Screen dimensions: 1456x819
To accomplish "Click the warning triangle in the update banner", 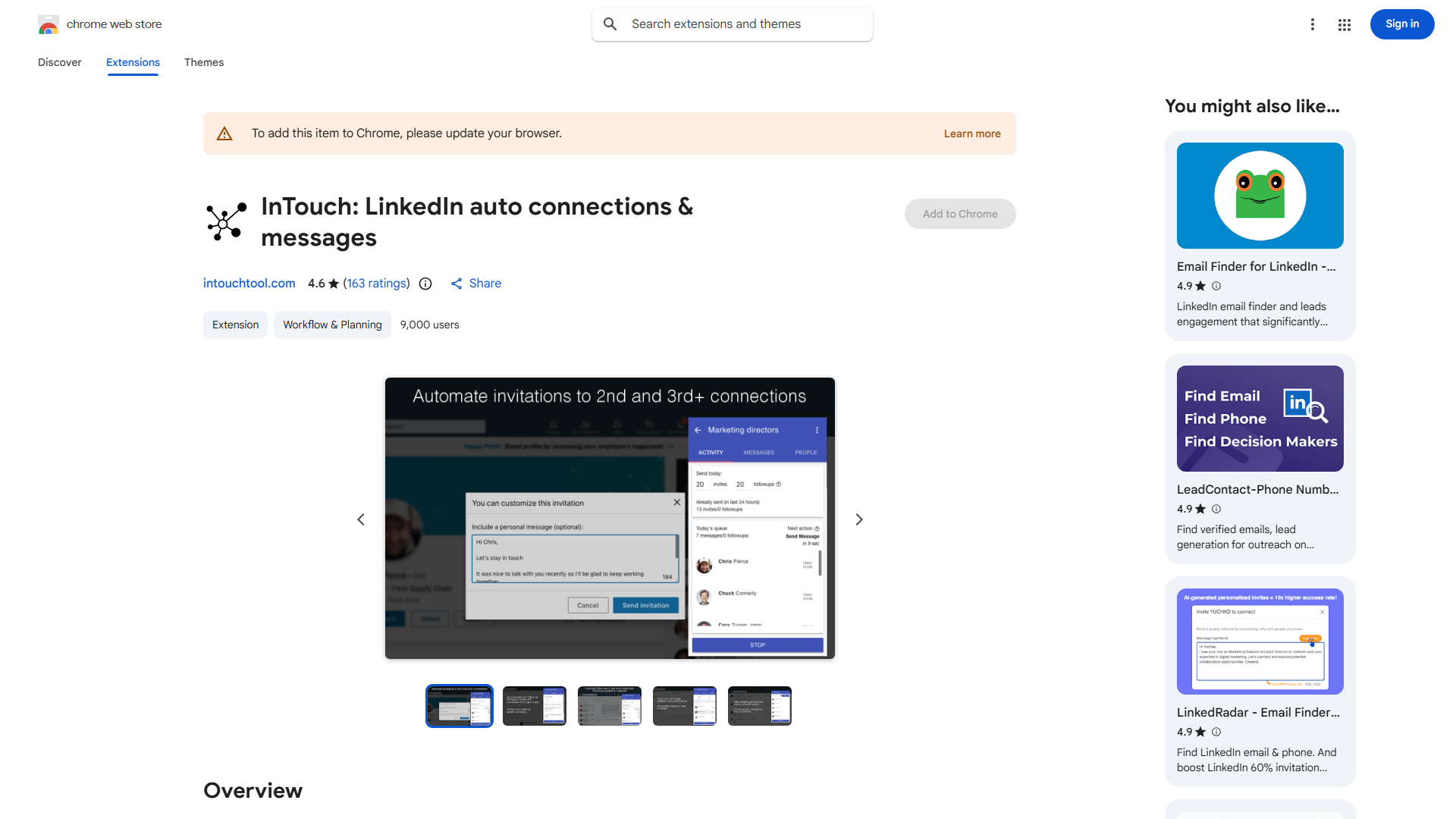I will point(224,133).
